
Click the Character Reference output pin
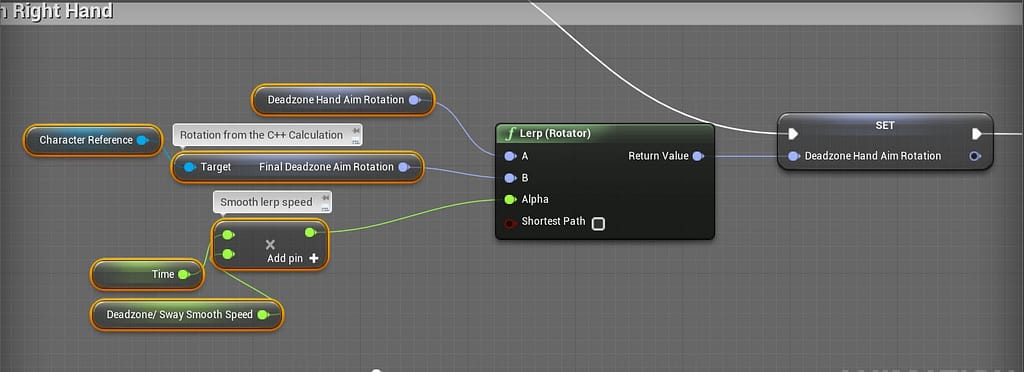[142, 140]
